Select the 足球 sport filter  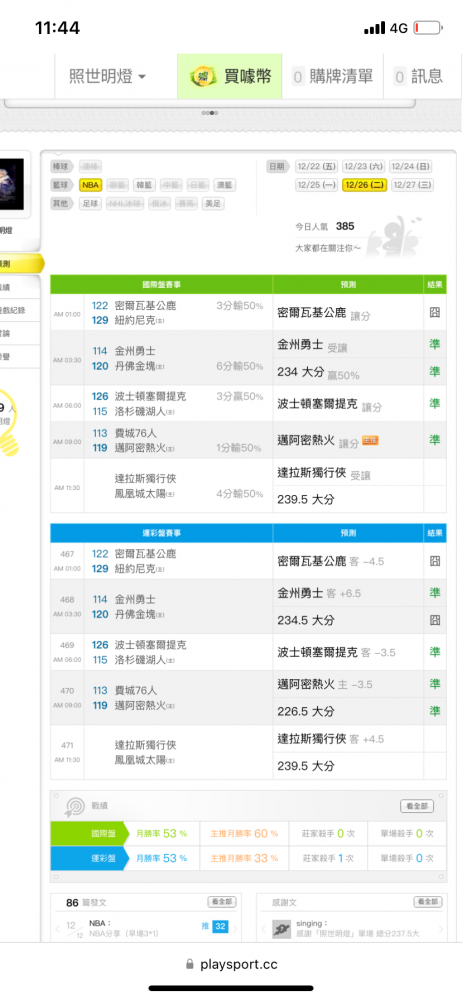(91, 204)
